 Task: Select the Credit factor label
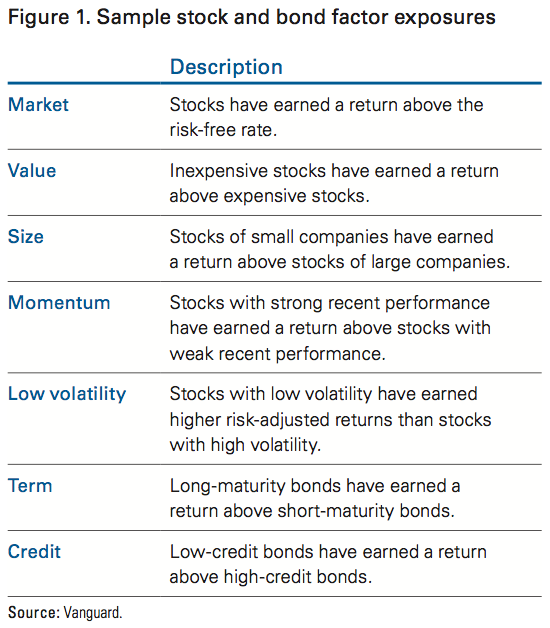coord(34,552)
